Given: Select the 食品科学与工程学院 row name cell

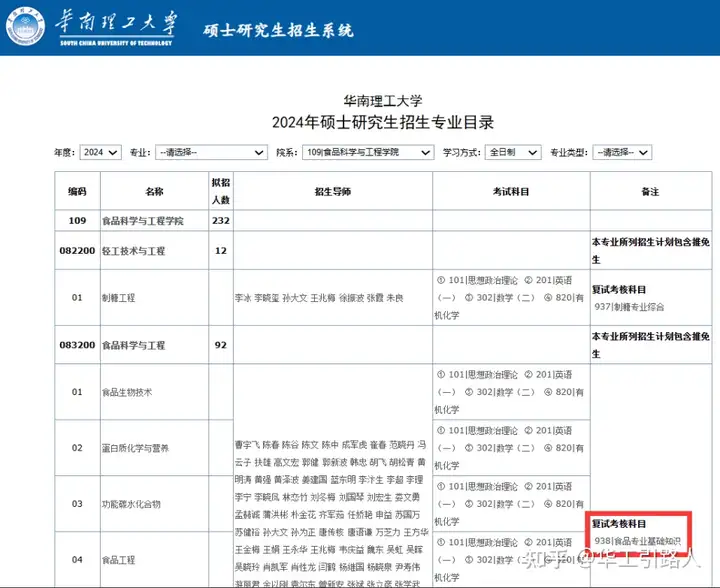Looking at the screenshot, I should [154, 221].
